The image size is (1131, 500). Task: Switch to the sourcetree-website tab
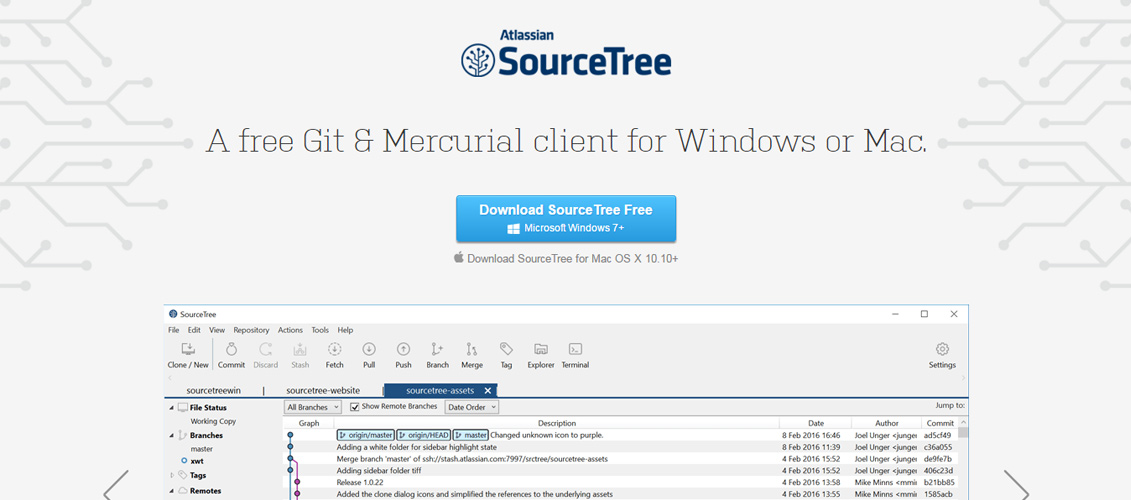click(x=323, y=390)
